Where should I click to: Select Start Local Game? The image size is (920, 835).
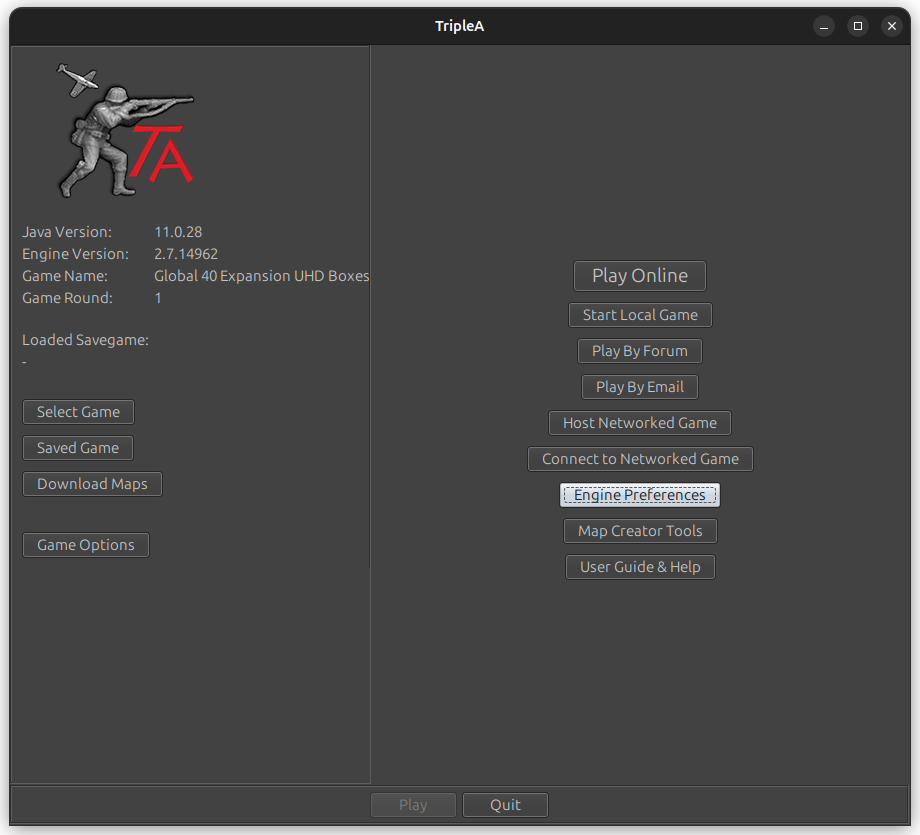click(x=639, y=314)
